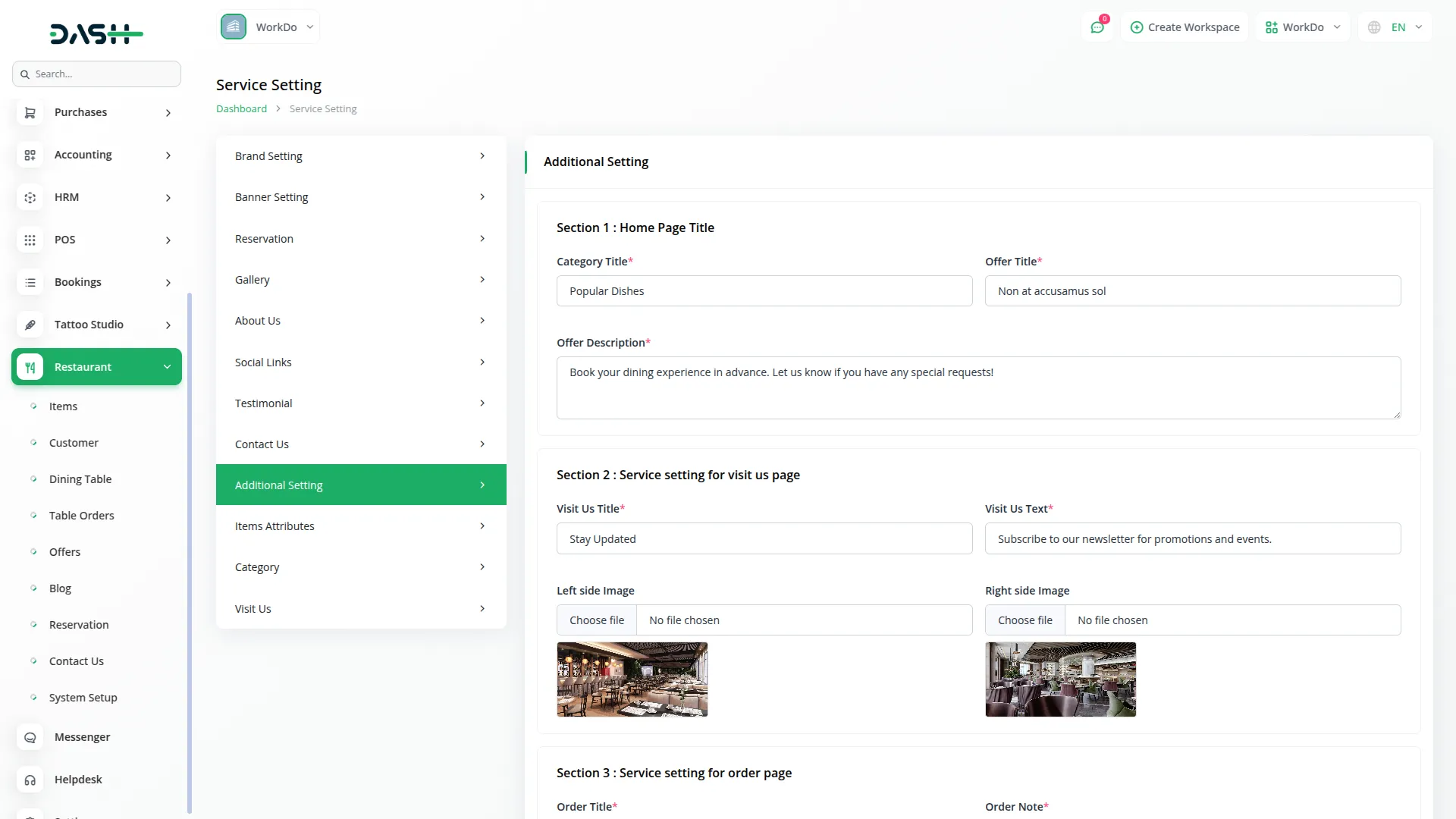Click the Create Workspace button
1456x819 pixels.
click(1185, 27)
